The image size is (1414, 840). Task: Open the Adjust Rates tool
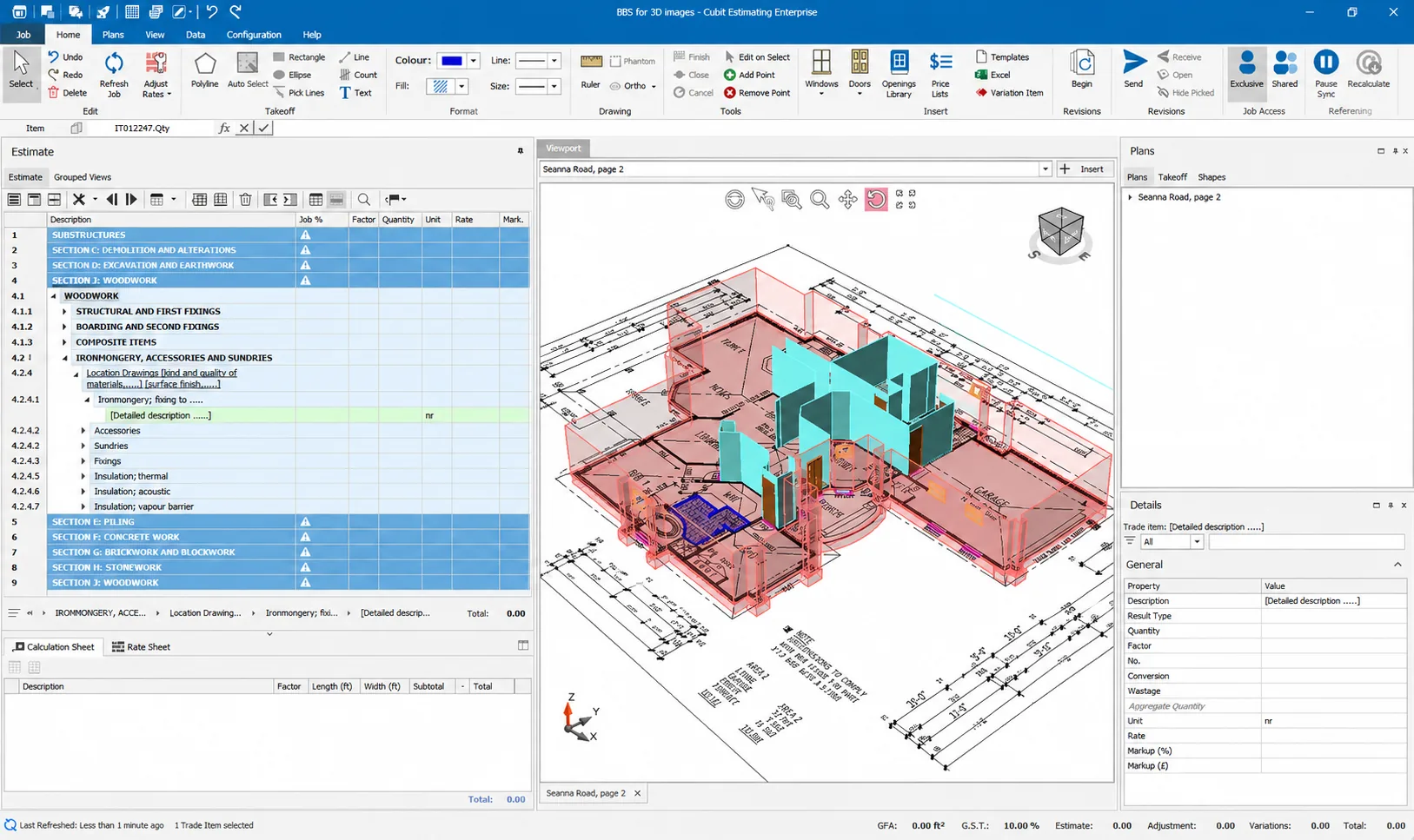click(x=156, y=75)
